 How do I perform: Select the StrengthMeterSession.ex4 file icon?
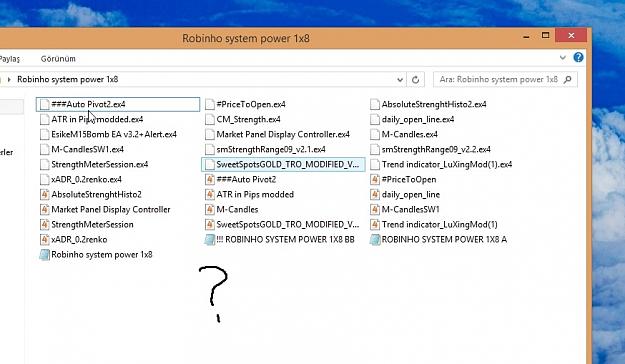pos(45,165)
